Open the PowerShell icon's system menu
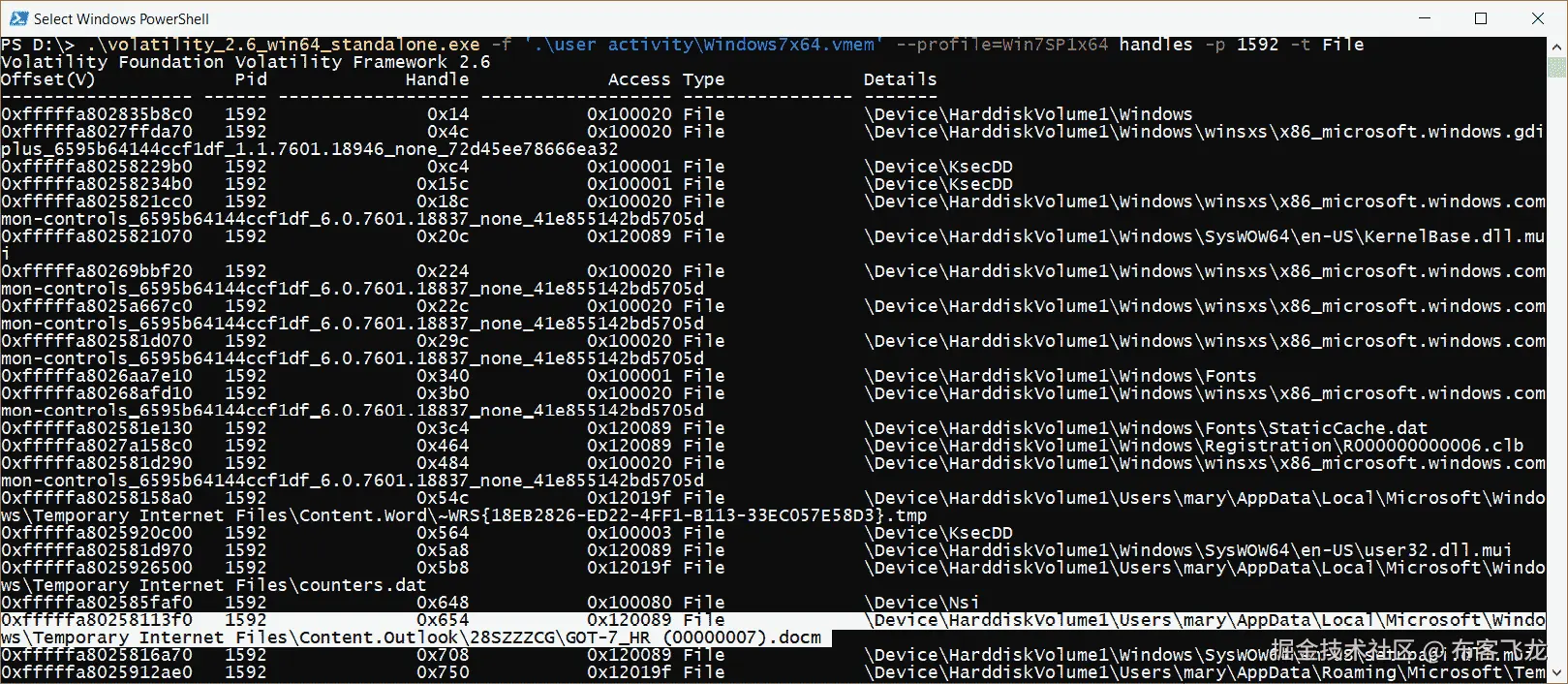The width and height of the screenshot is (1568, 684). pyautogui.click(x=17, y=18)
